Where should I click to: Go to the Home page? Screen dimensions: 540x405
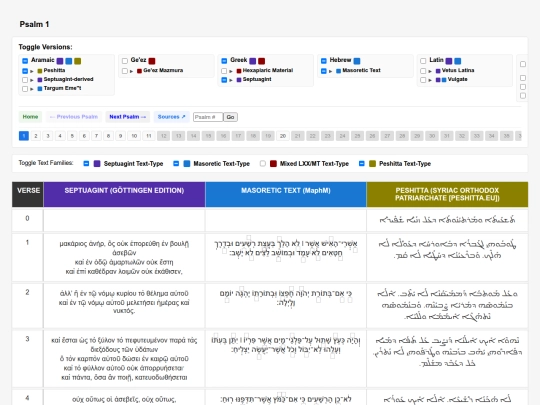pos(30,117)
